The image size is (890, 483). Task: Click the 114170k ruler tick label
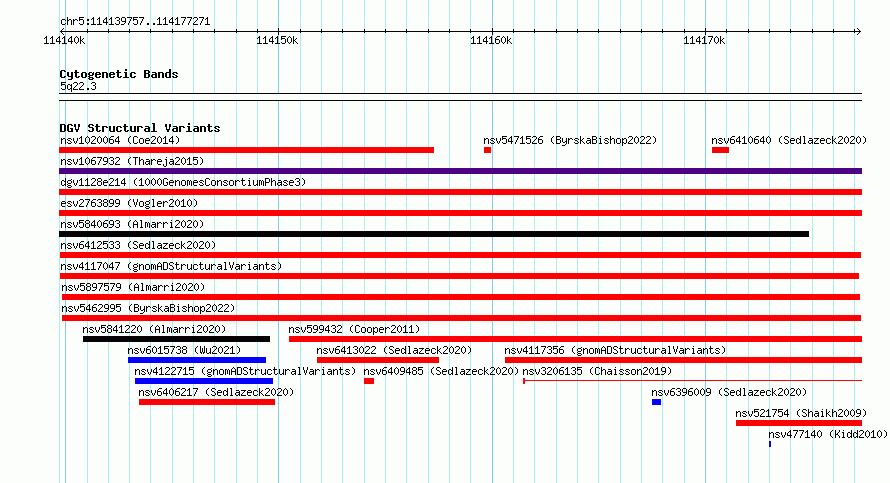(x=704, y=40)
